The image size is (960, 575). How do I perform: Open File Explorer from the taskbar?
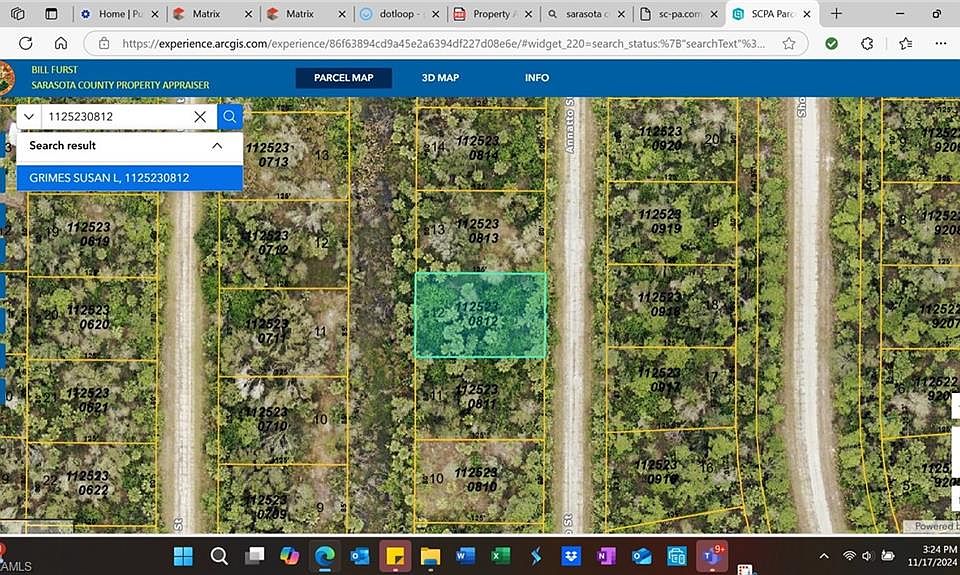pos(430,556)
